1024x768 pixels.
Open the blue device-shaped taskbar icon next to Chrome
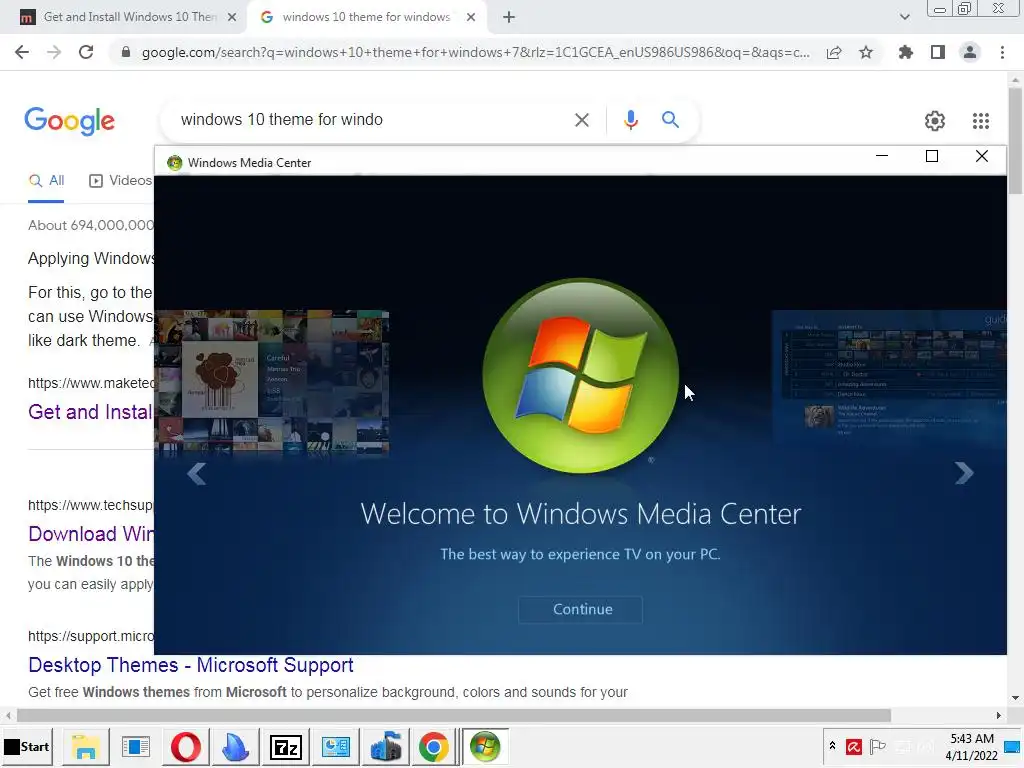coord(385,746)
